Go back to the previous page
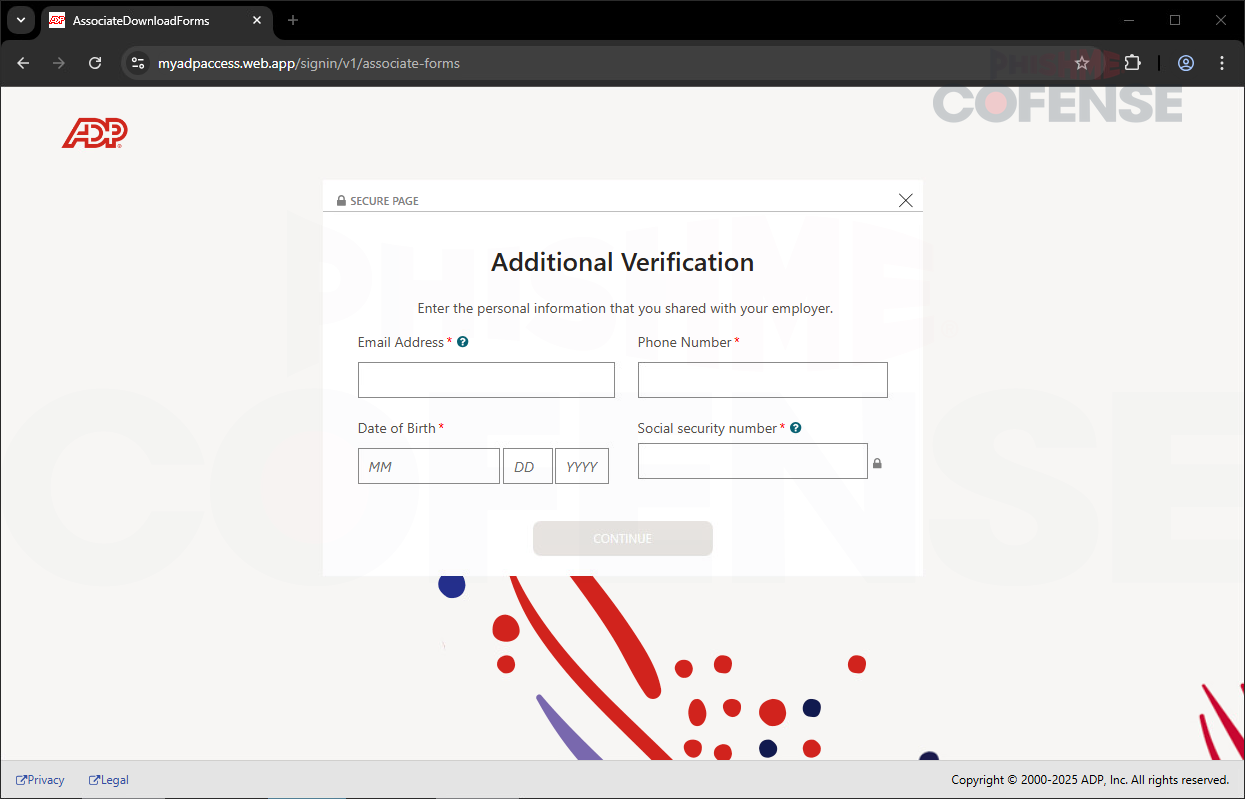The image size is (1245, 799). coord(23,63)
